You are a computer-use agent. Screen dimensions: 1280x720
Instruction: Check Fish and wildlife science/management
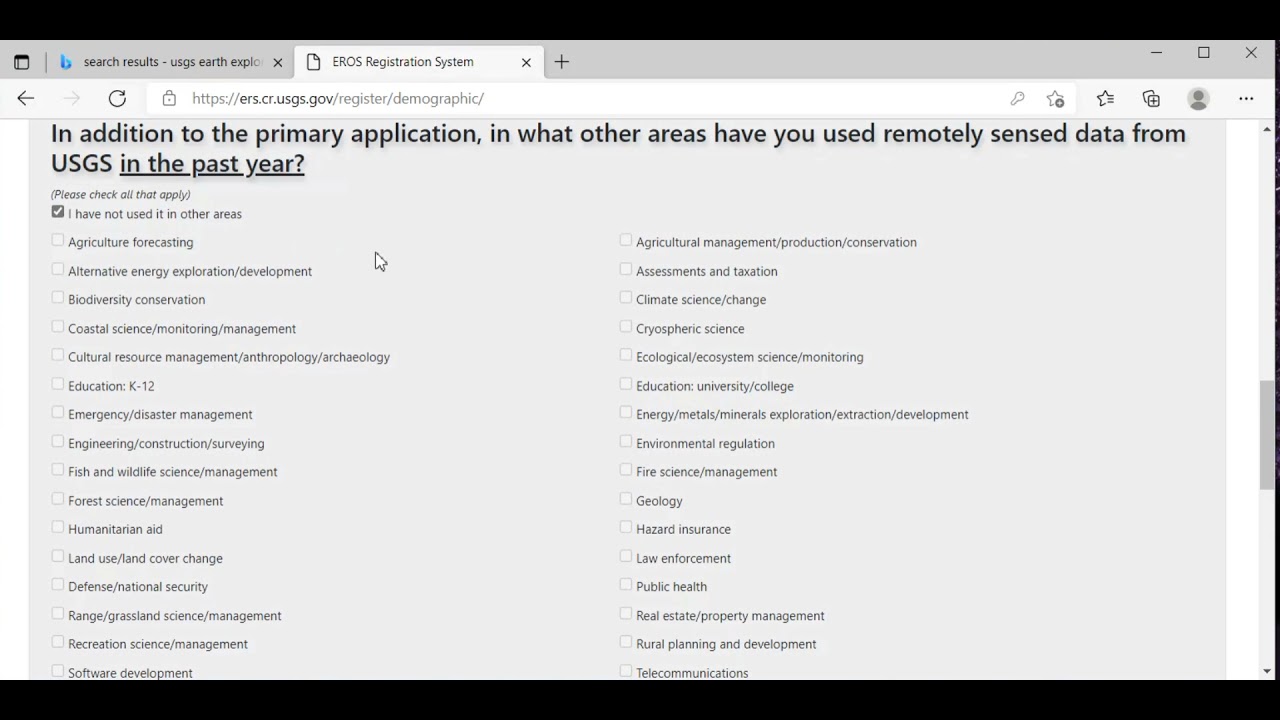pos(58,470)
